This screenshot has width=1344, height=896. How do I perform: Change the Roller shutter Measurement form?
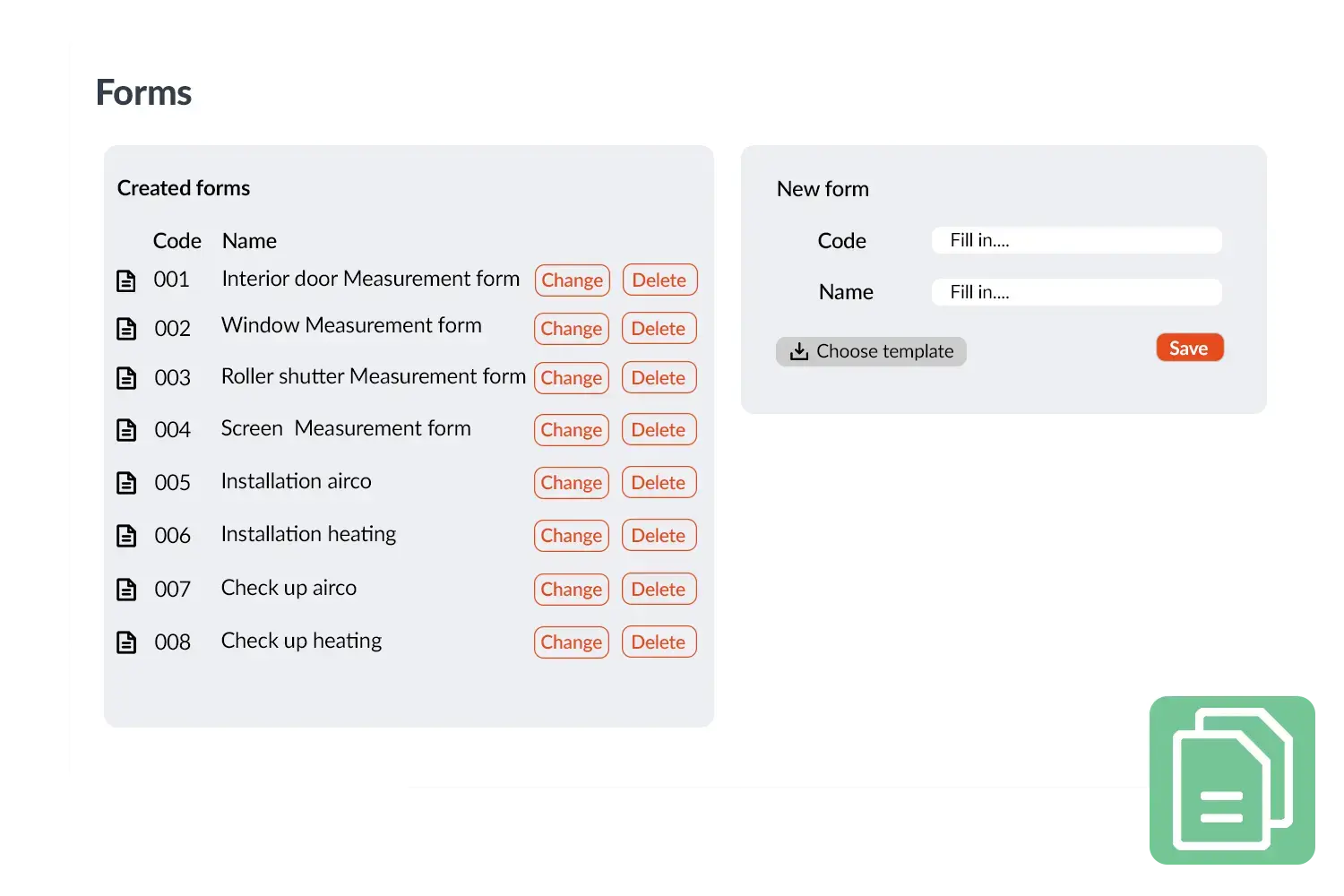point(571,377)
